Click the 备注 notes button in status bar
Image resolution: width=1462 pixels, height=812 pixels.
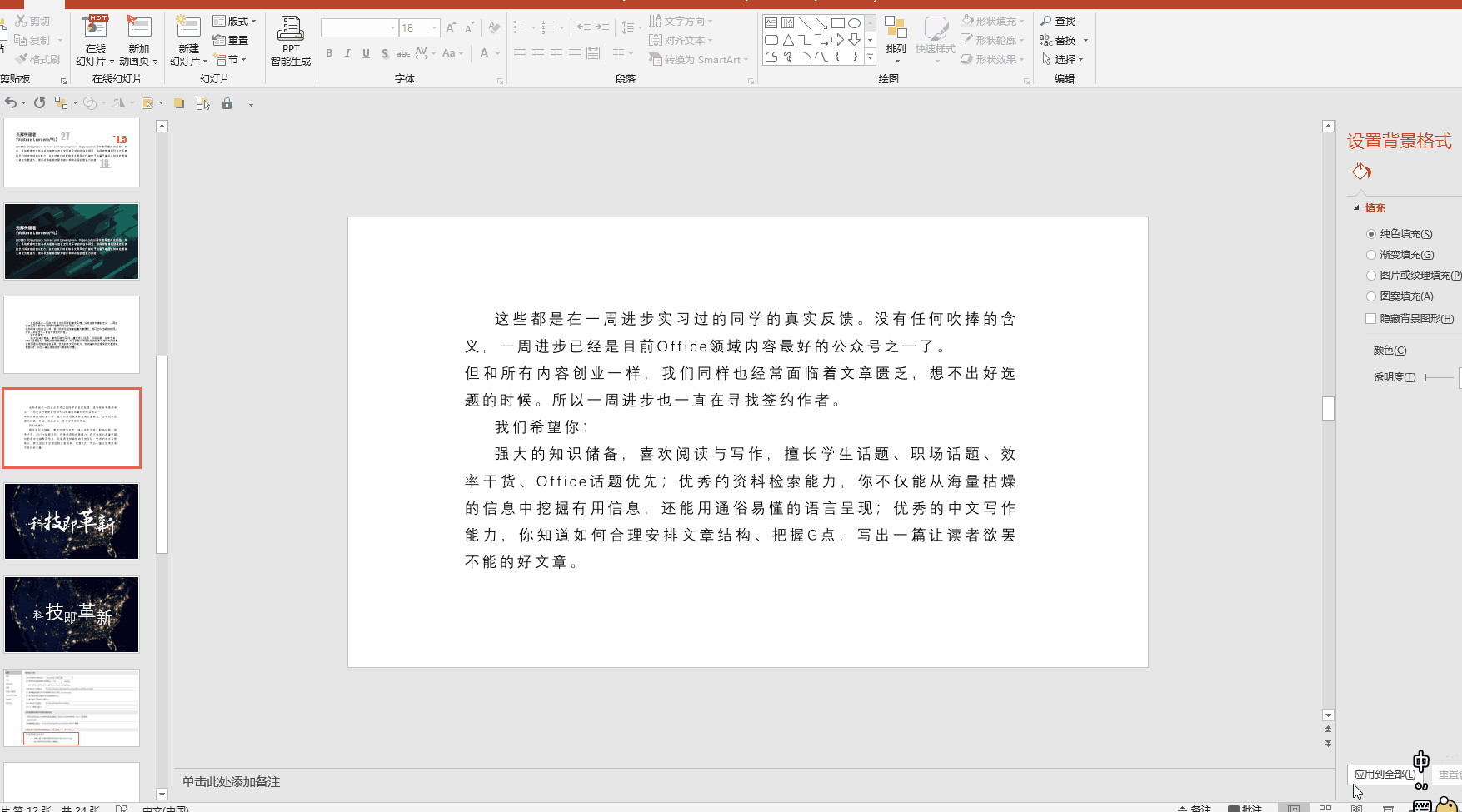coord(1194,808)
